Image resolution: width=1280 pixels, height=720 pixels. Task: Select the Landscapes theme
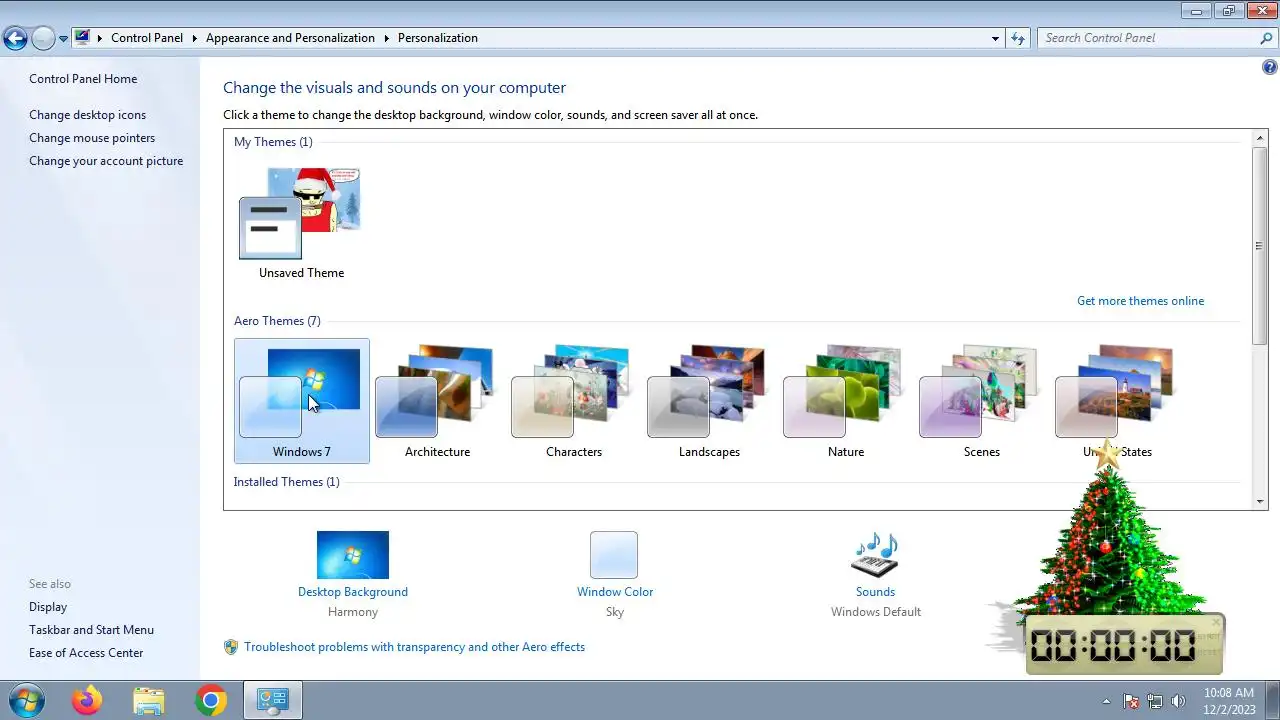pos(709,401)
